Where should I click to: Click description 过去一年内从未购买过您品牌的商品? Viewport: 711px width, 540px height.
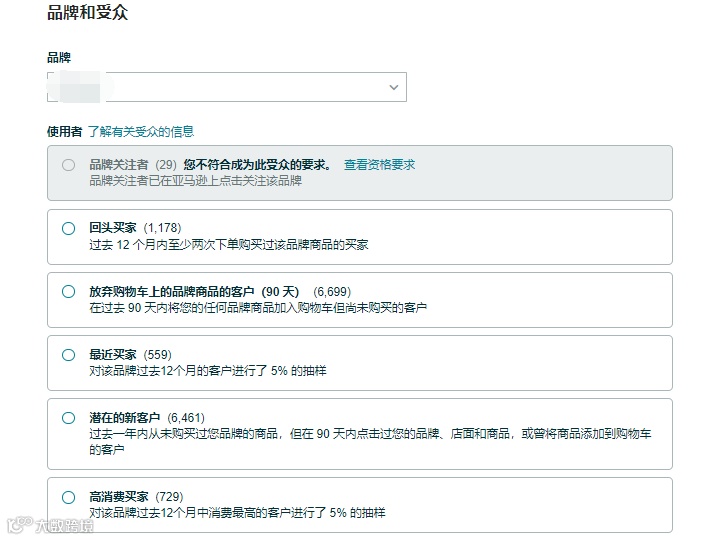370,442
